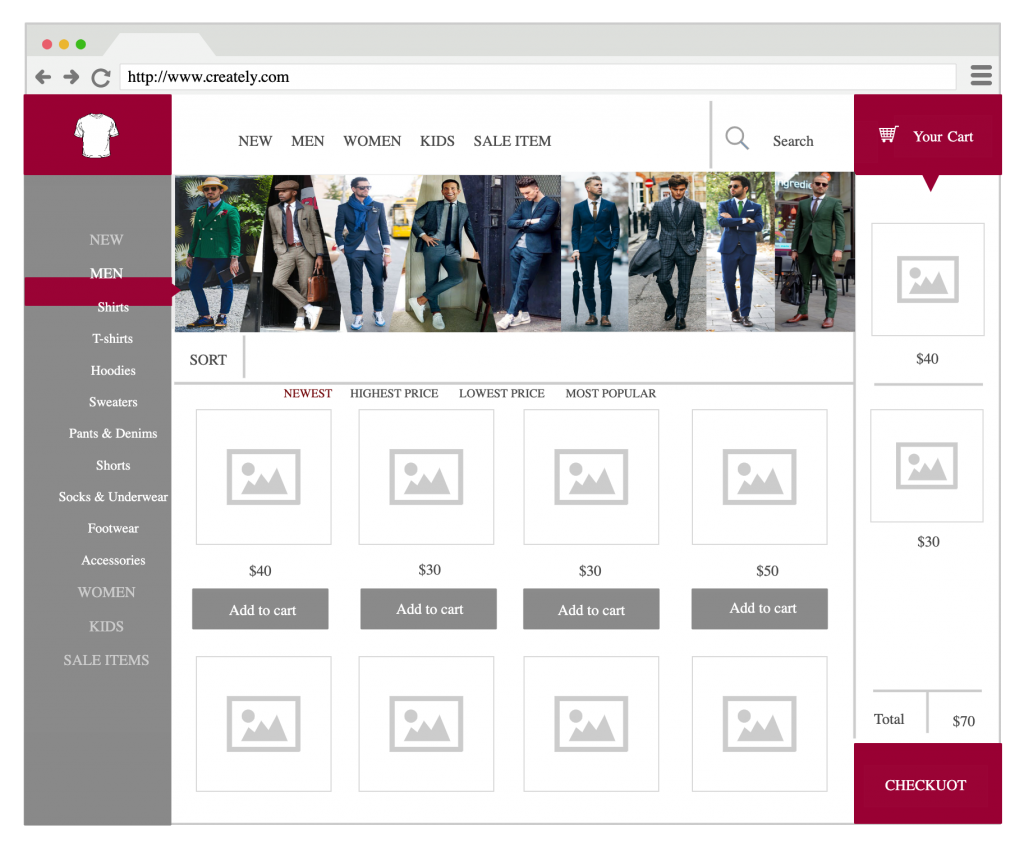The width and height of the screenshot is (1024, 848).
Task: Open the browser hamburger menu
Action: 981,76
